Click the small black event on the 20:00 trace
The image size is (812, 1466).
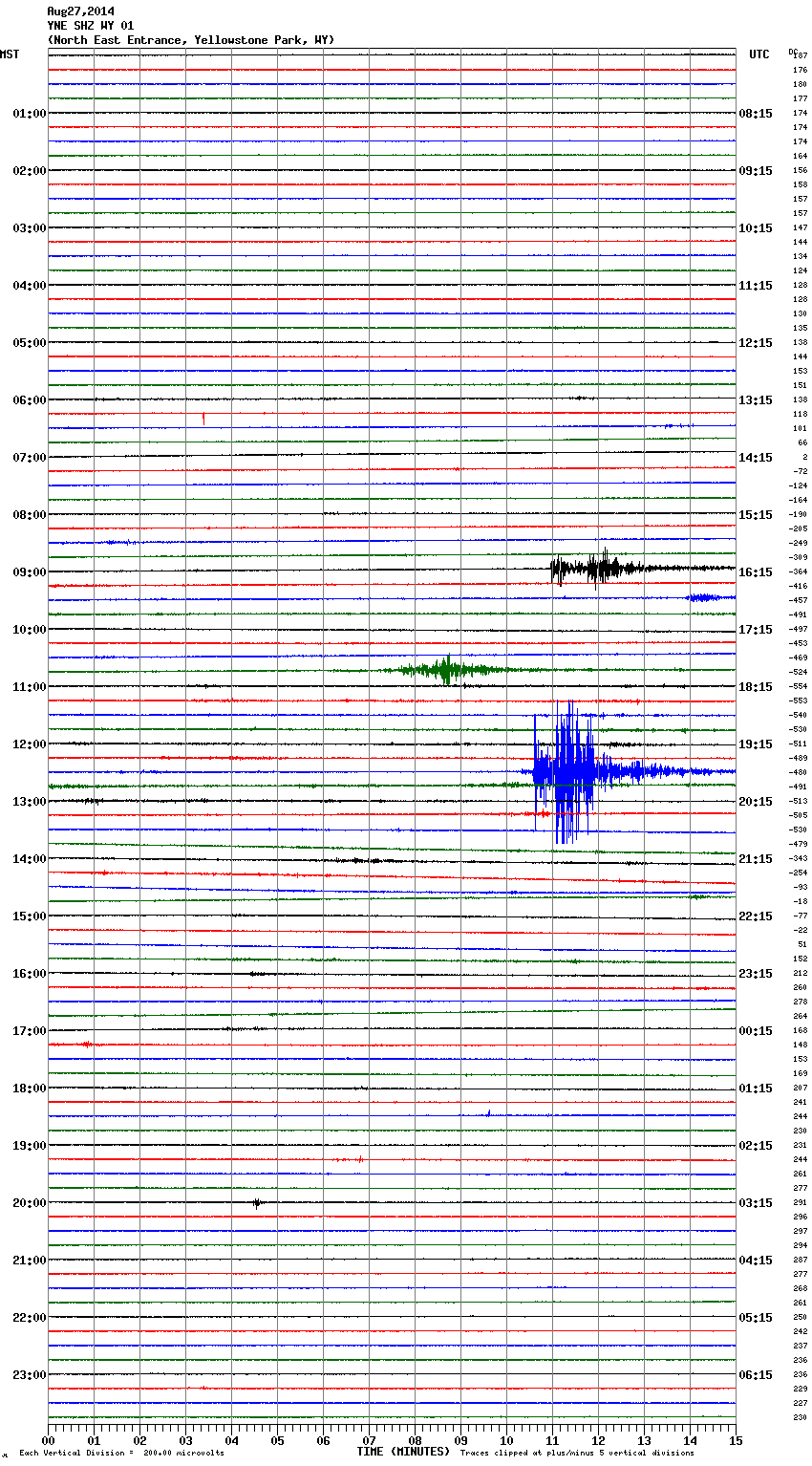click(x=256, y=1203)
